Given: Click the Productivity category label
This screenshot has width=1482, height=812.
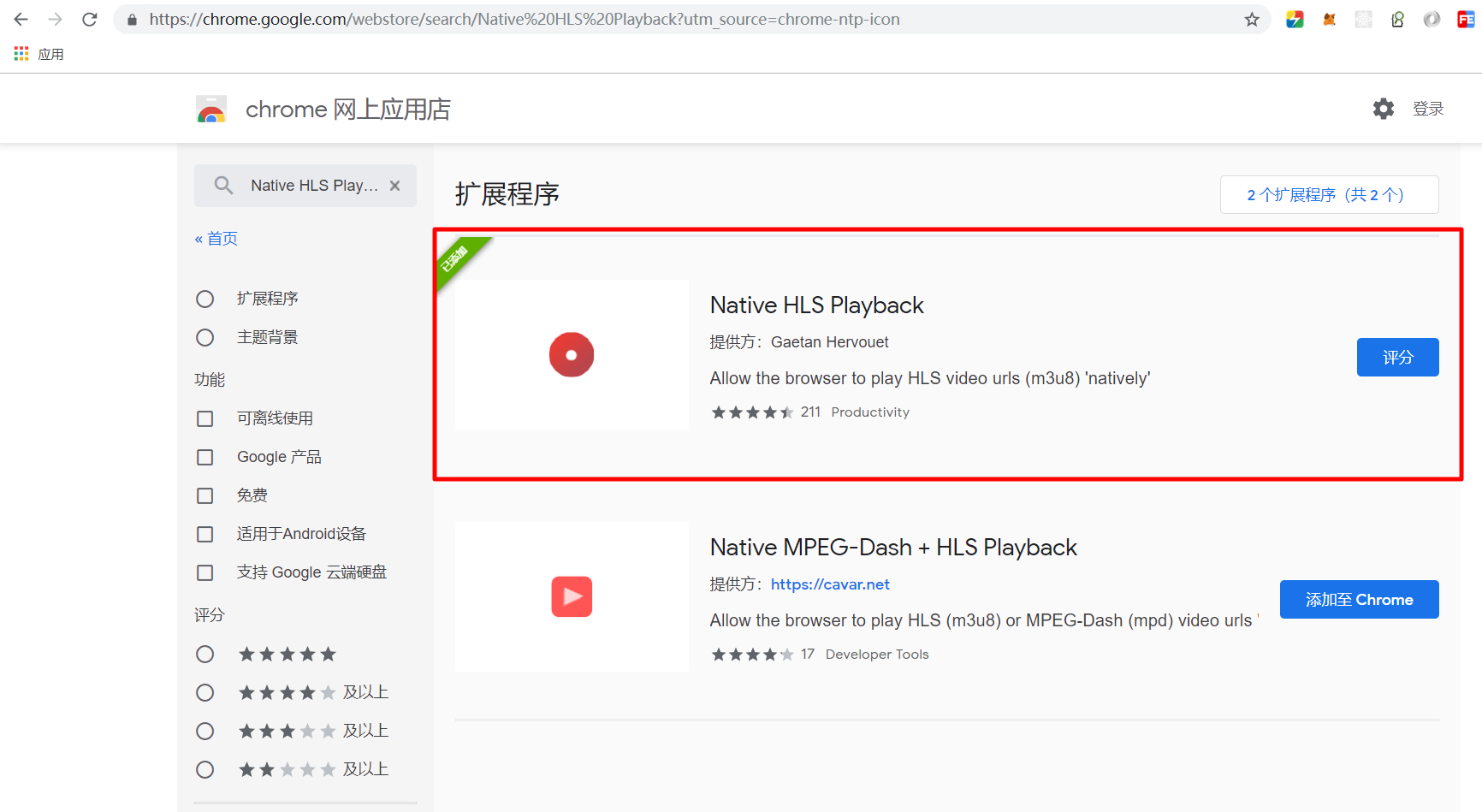Looking at the screenshot, I should coord(870,412).
